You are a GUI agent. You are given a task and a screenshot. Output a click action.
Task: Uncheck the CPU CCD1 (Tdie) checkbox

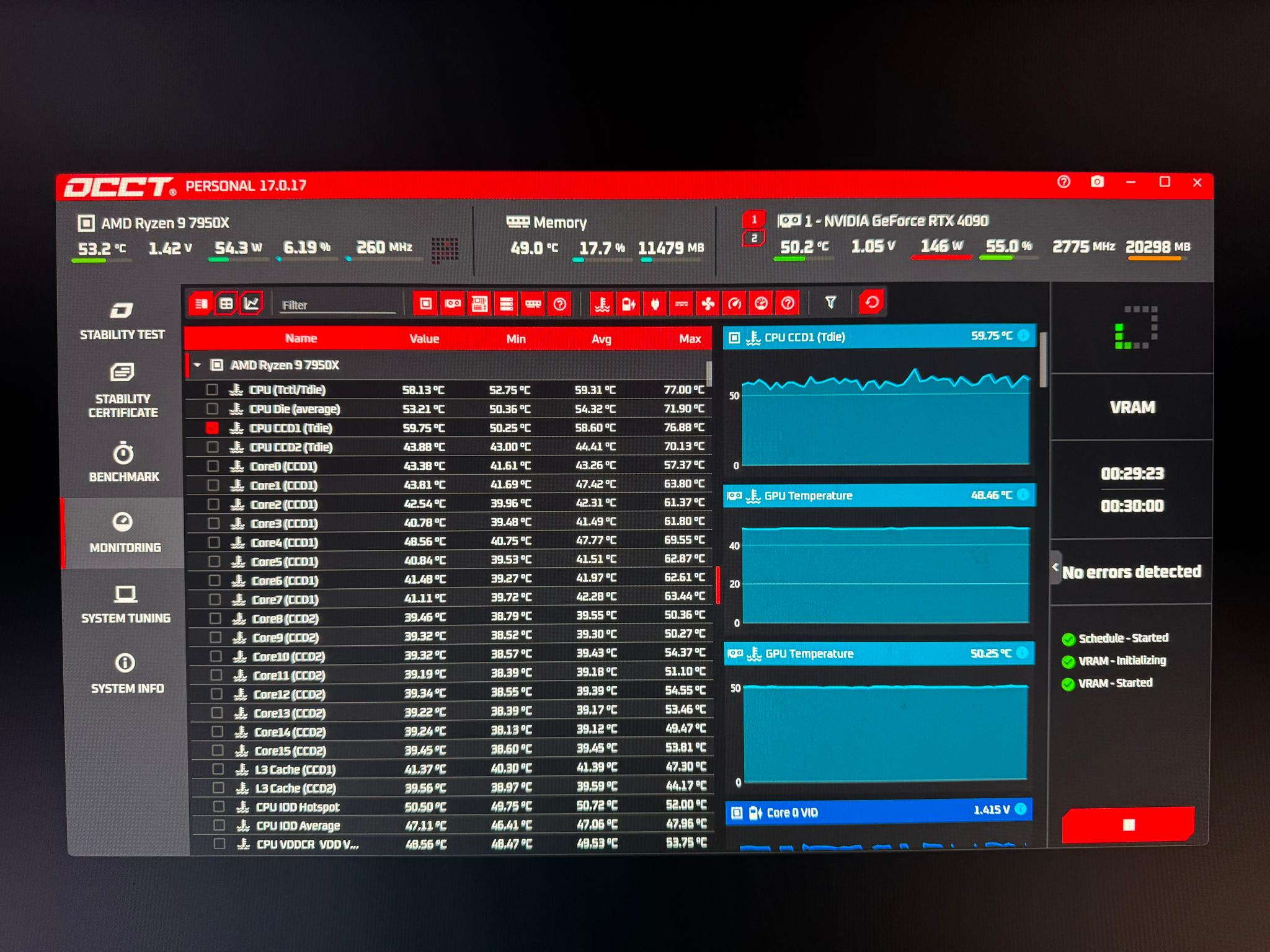(x=212, y=428)
